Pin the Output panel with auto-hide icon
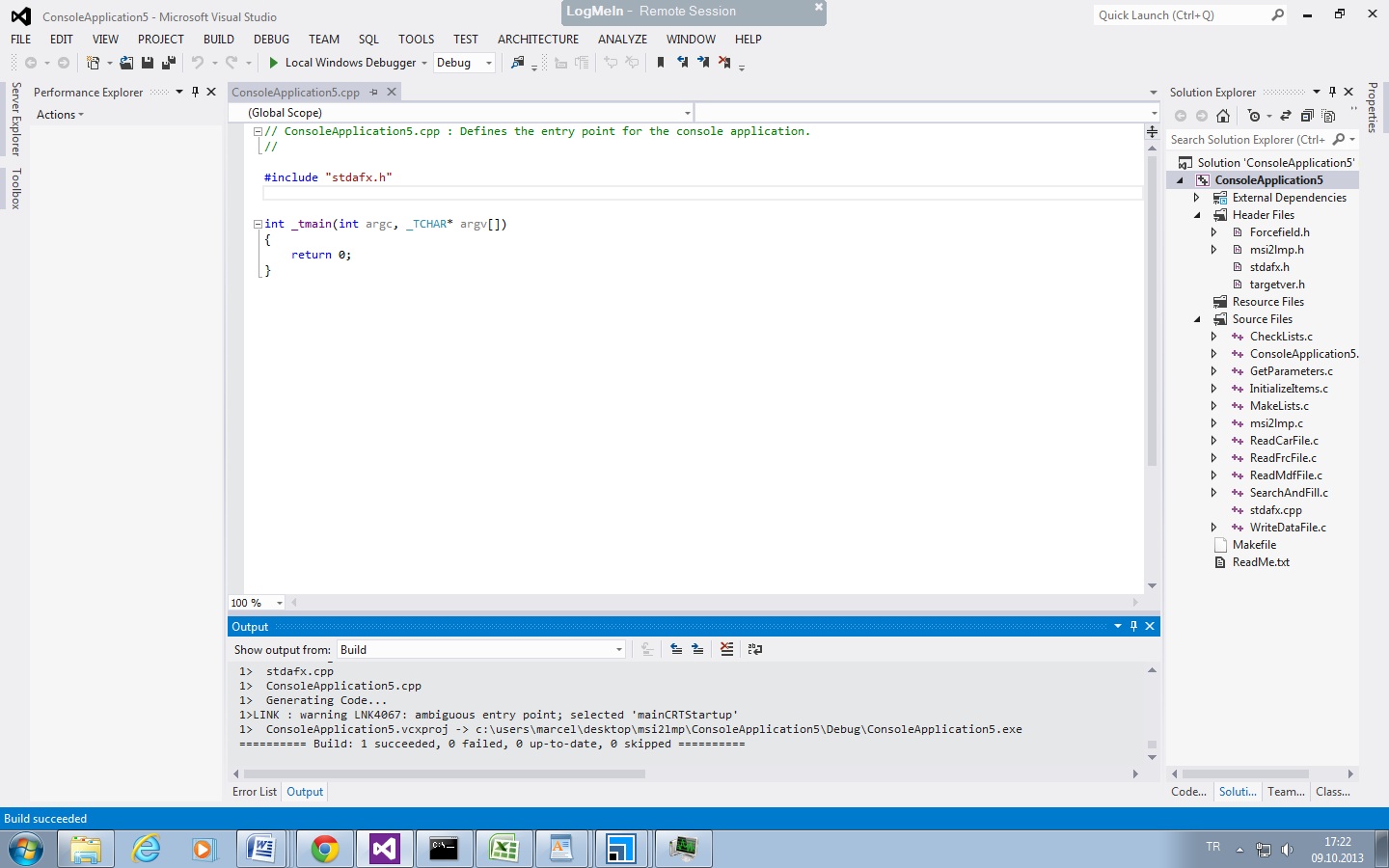The image size is (1389, 868). point(1134,626)
